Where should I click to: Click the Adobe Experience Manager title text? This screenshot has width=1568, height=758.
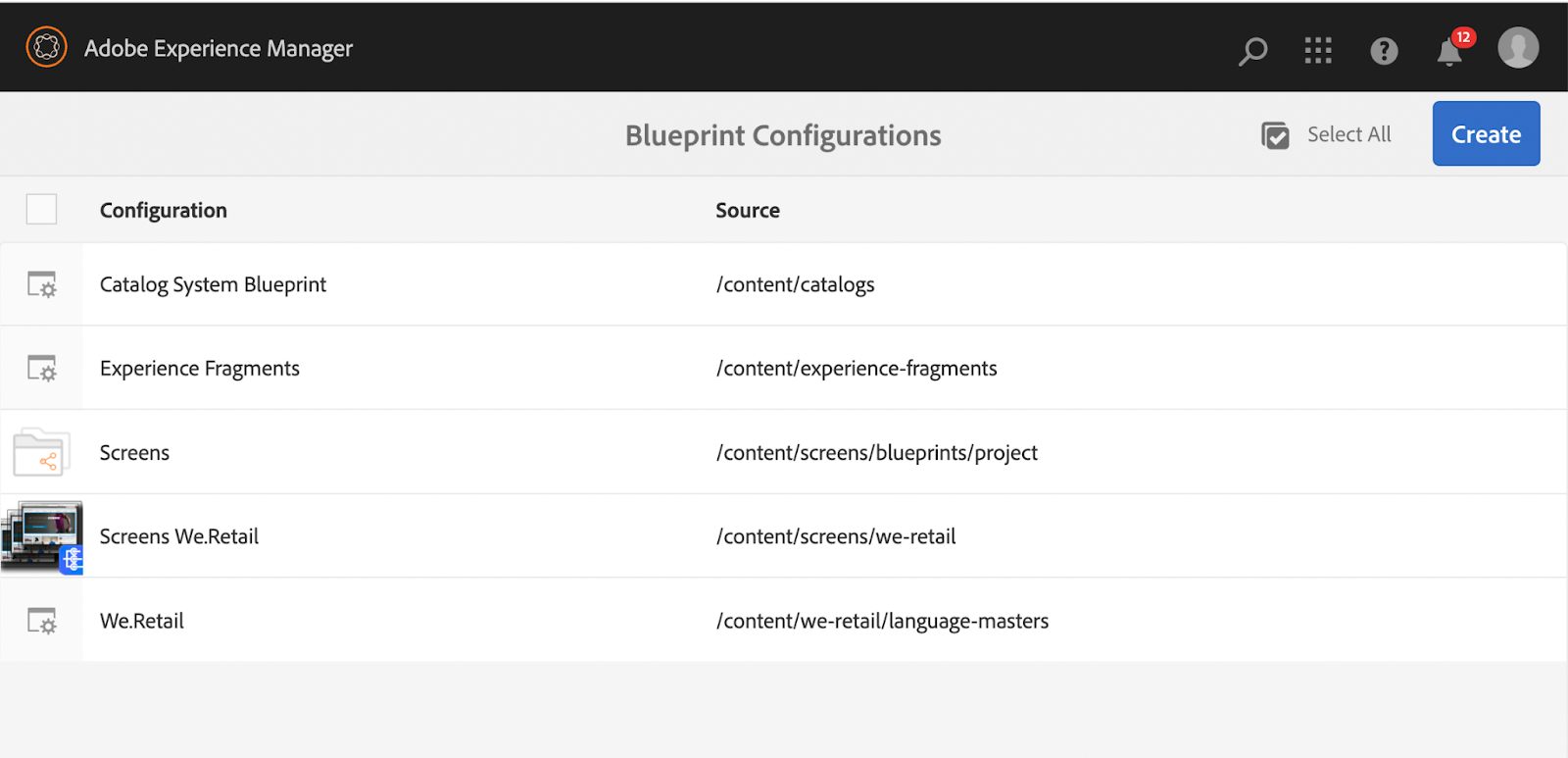[219, 48]
